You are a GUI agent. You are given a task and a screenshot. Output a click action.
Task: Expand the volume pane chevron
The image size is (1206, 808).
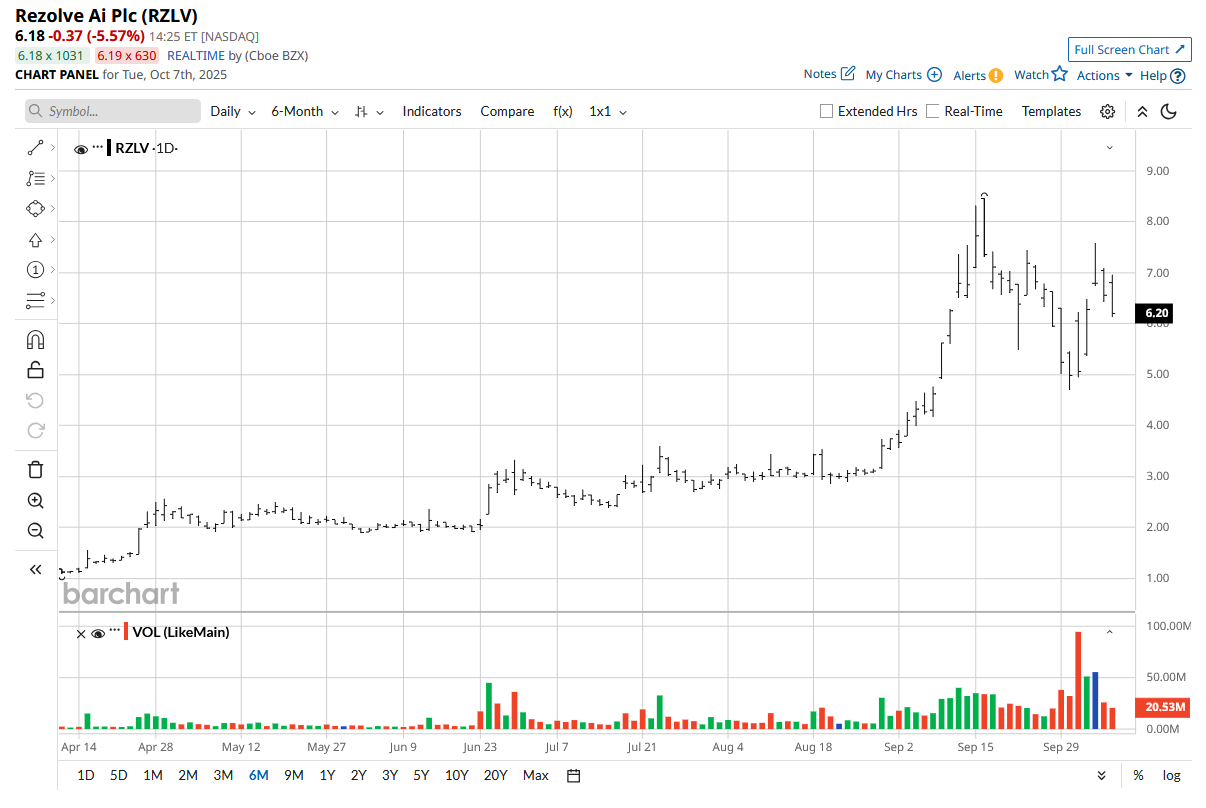click(x=1109, y=632)
